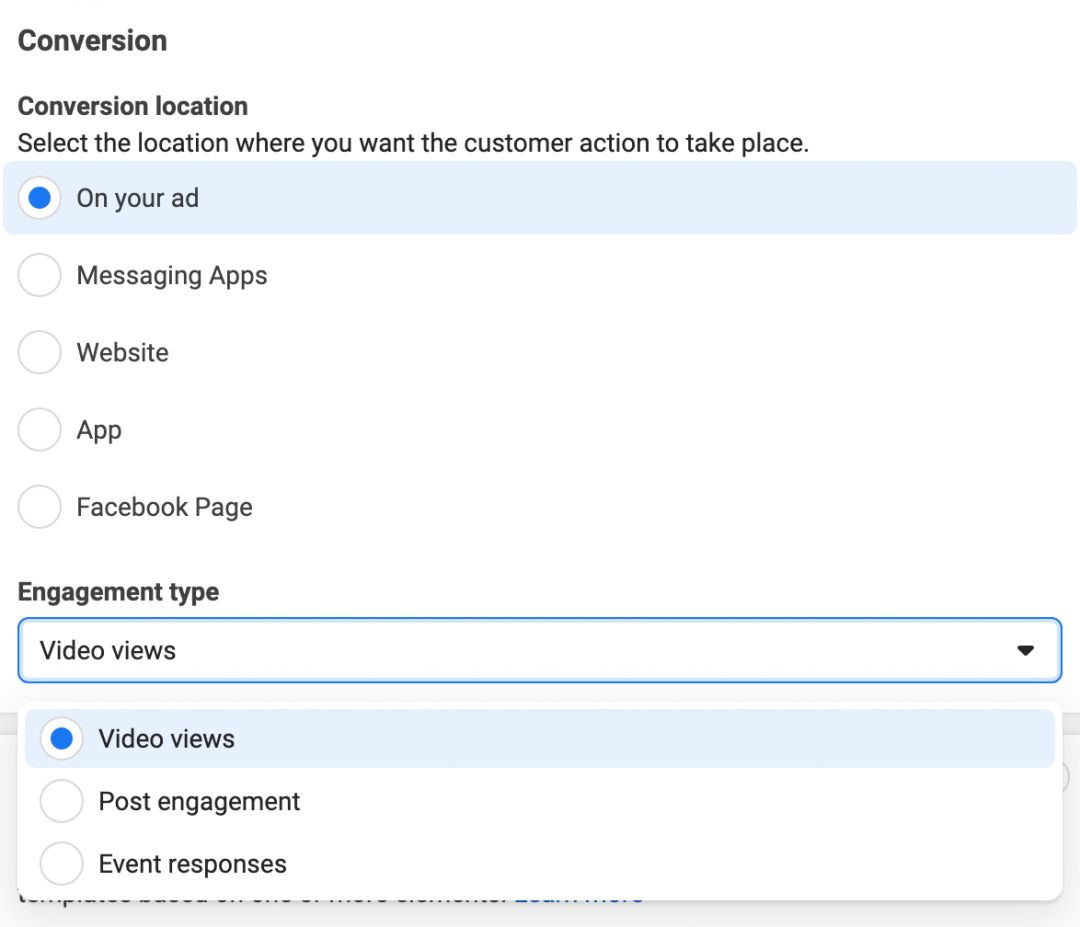The height and width of the screenshot is (927, 1080).
Task: Click the 'Engagement type' field label
Action: (118, 592)
